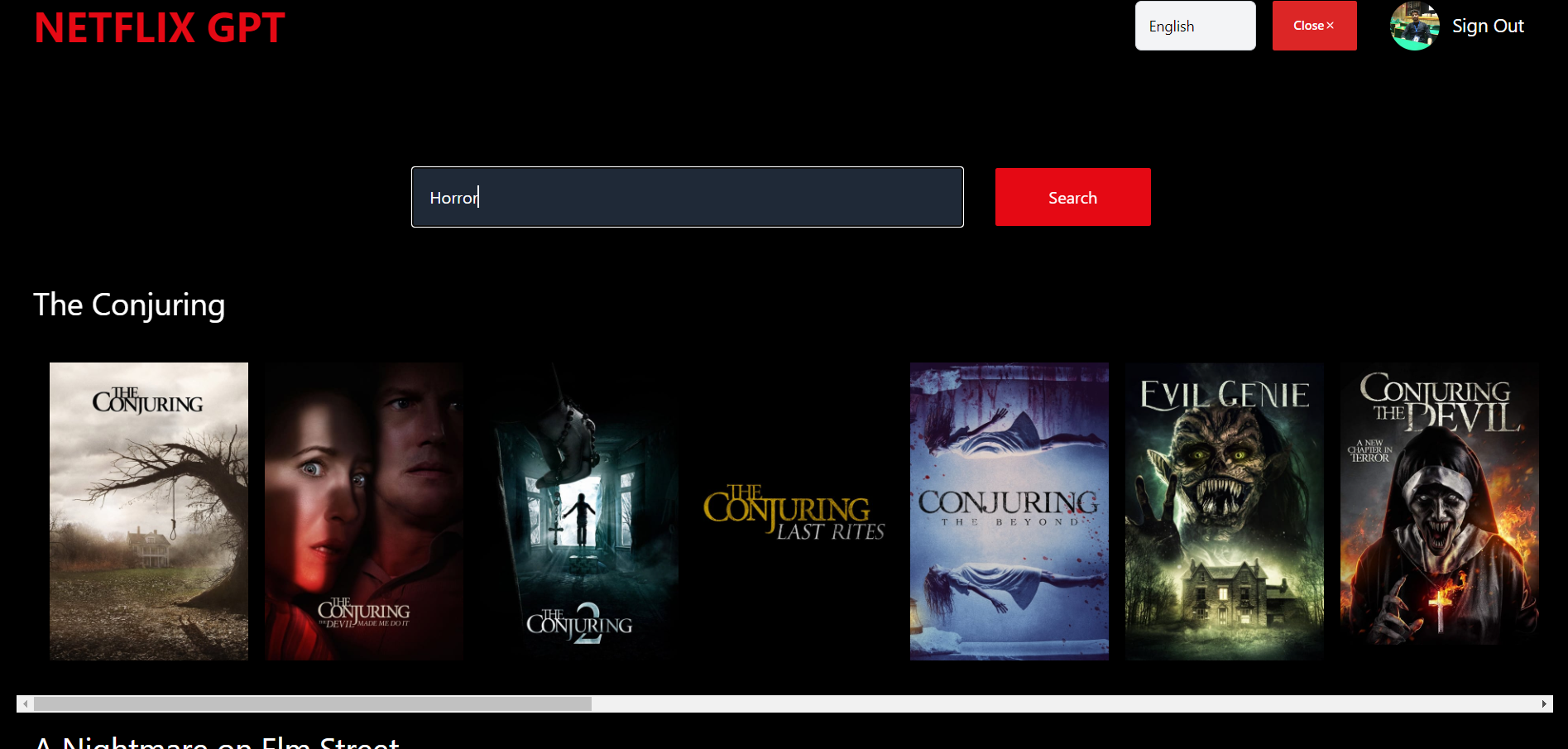Open The Conjuring Last Rites poster
The width and height of the screenshot is (1568, 749).
coord(794,511)
